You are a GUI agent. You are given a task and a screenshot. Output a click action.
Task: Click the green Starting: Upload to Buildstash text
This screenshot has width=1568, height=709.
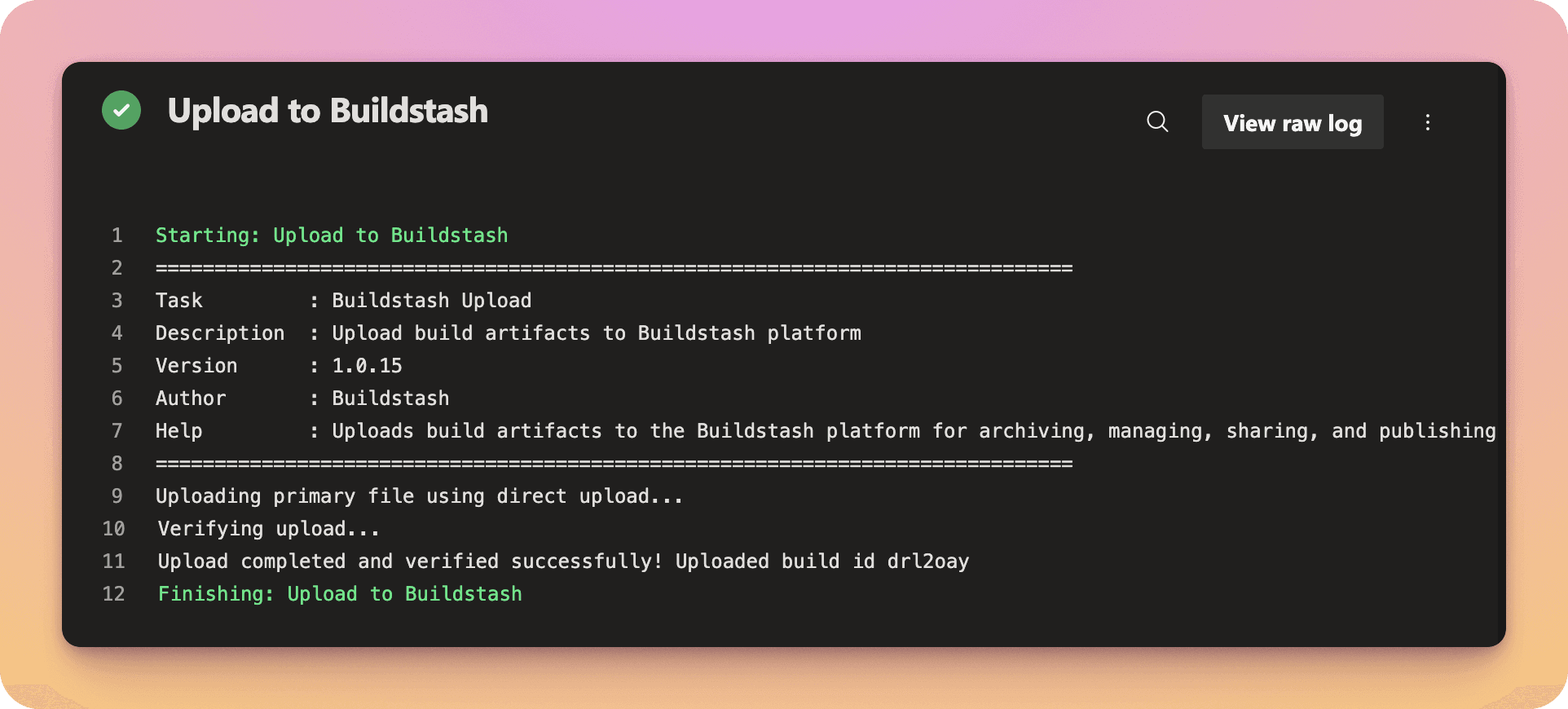point(331,236)
